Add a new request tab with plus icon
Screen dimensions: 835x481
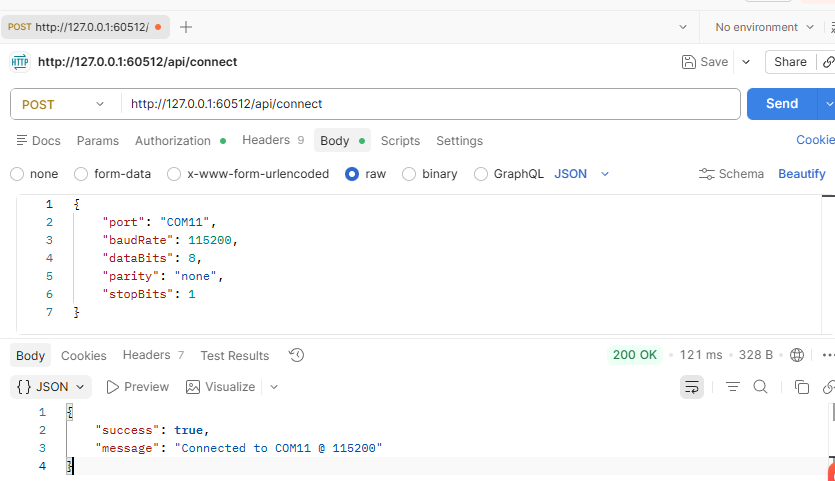coord(185,27)
